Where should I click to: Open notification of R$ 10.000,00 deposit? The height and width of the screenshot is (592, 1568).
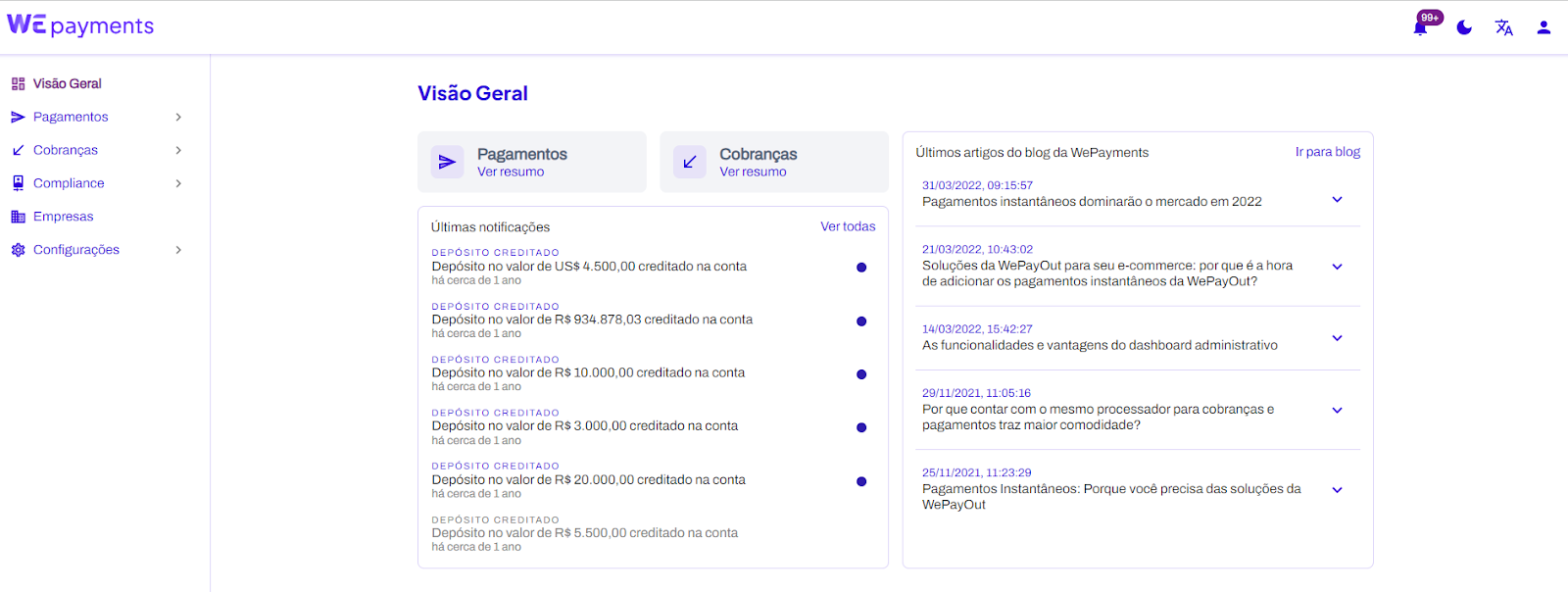588,373
